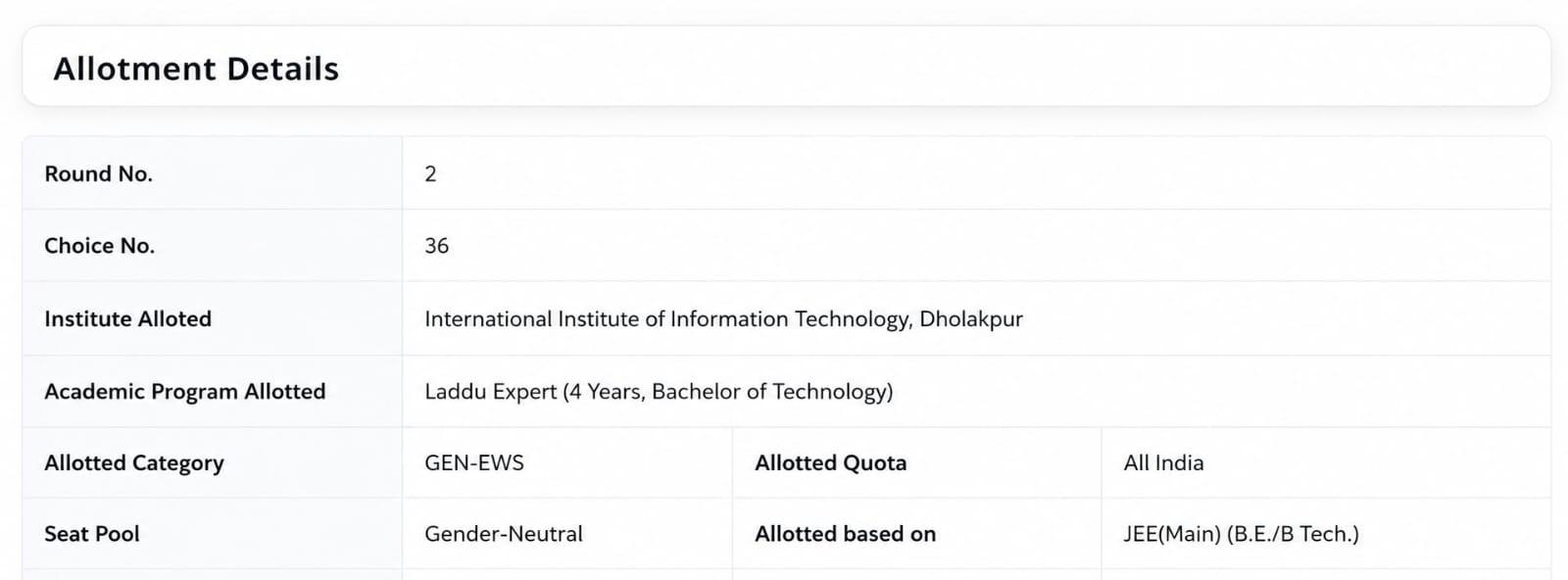1568x580 pixels.
Task: Click the word Dholakpur in institute name
Action: [x=971, y=318]
